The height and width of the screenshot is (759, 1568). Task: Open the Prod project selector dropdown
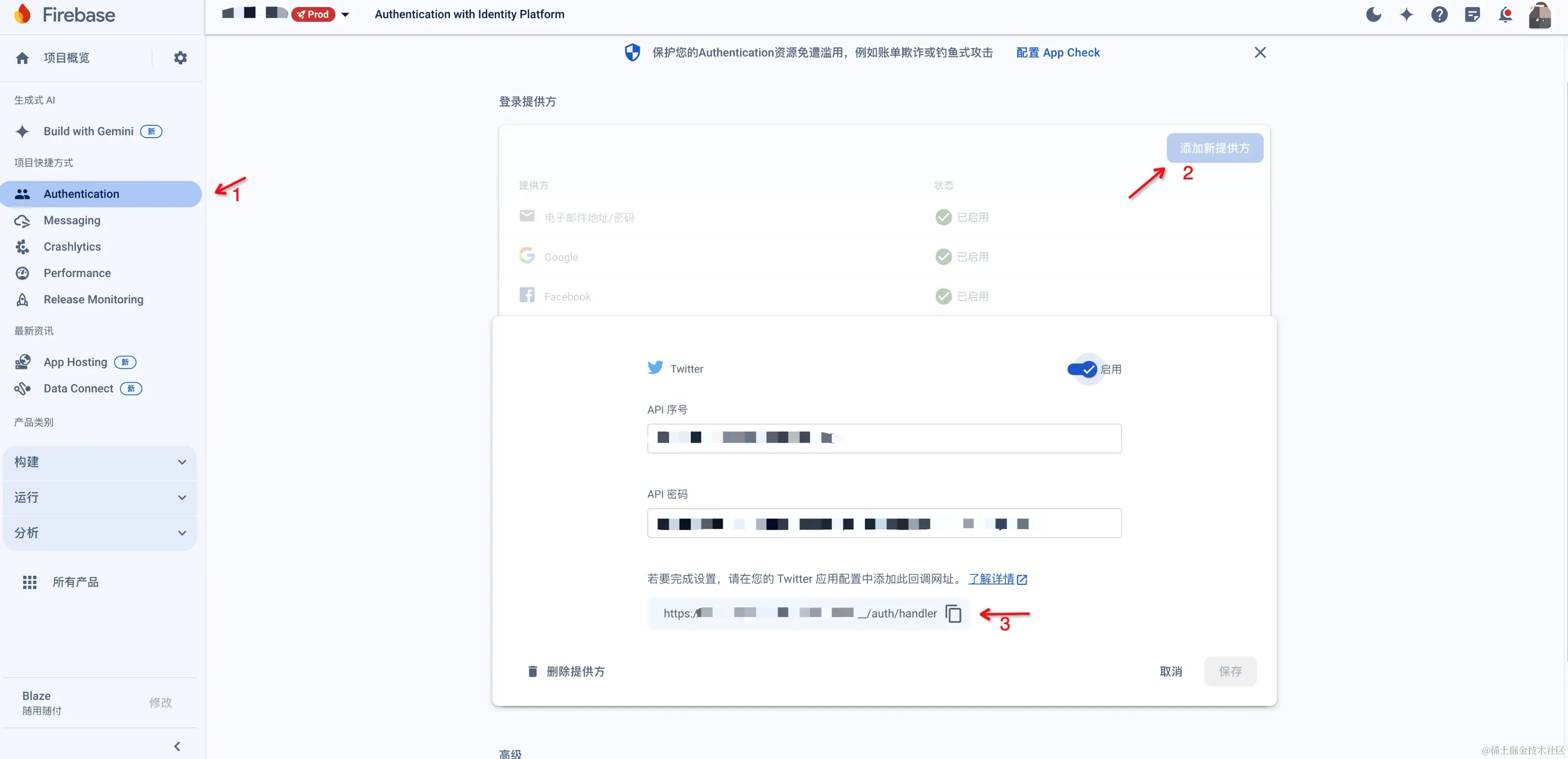point(345,15)
